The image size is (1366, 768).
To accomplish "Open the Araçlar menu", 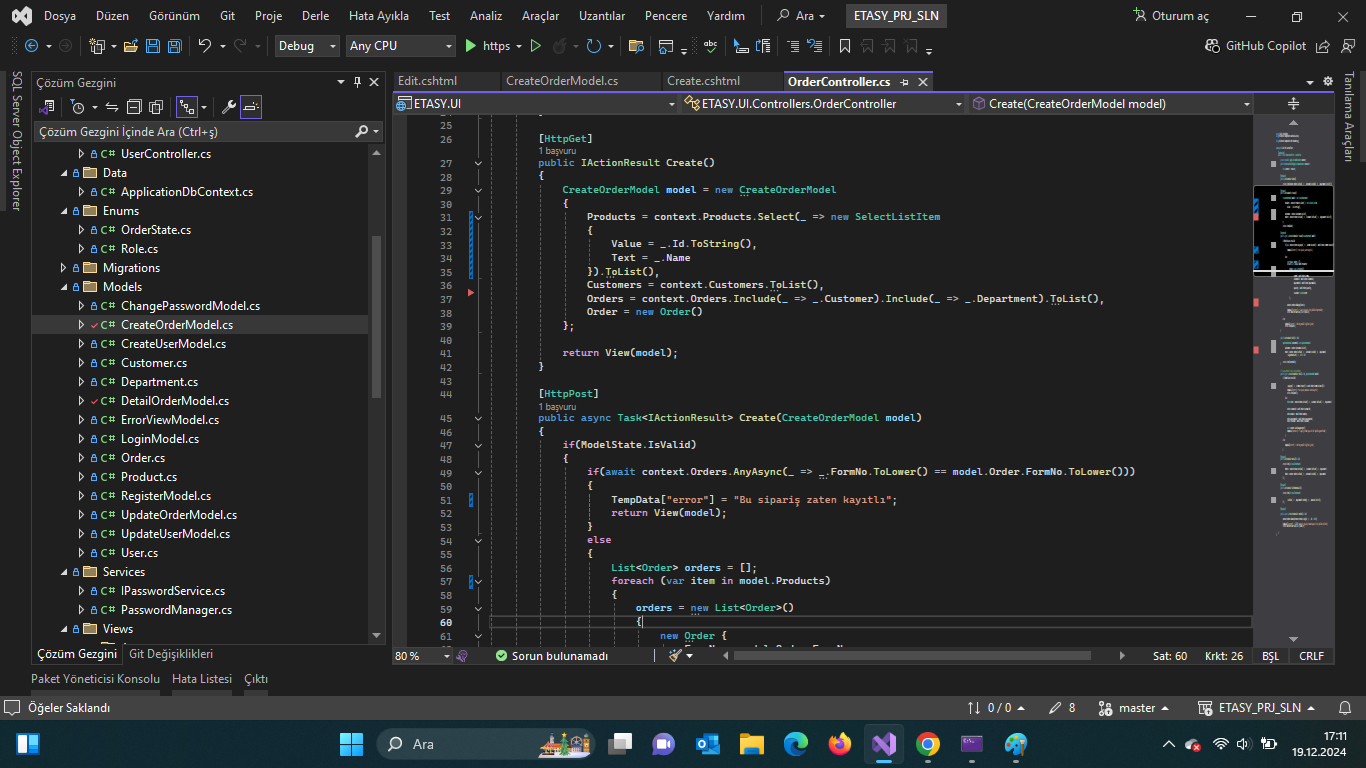I will point(540,16).
